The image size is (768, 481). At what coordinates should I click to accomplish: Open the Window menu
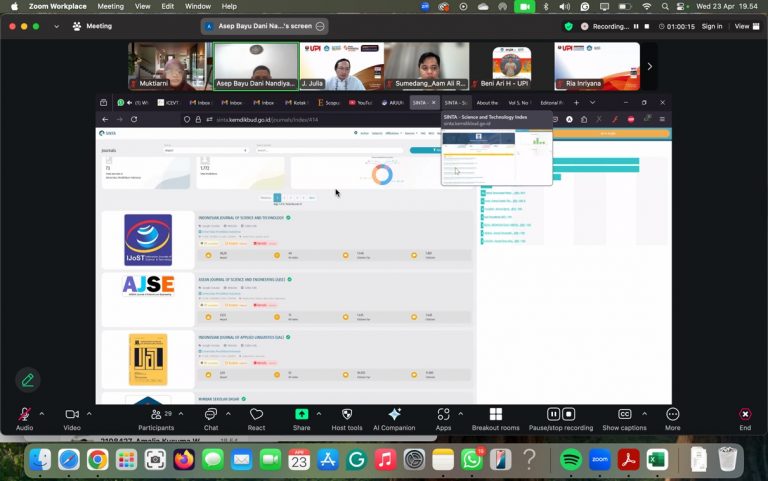(x=198, y=6)
